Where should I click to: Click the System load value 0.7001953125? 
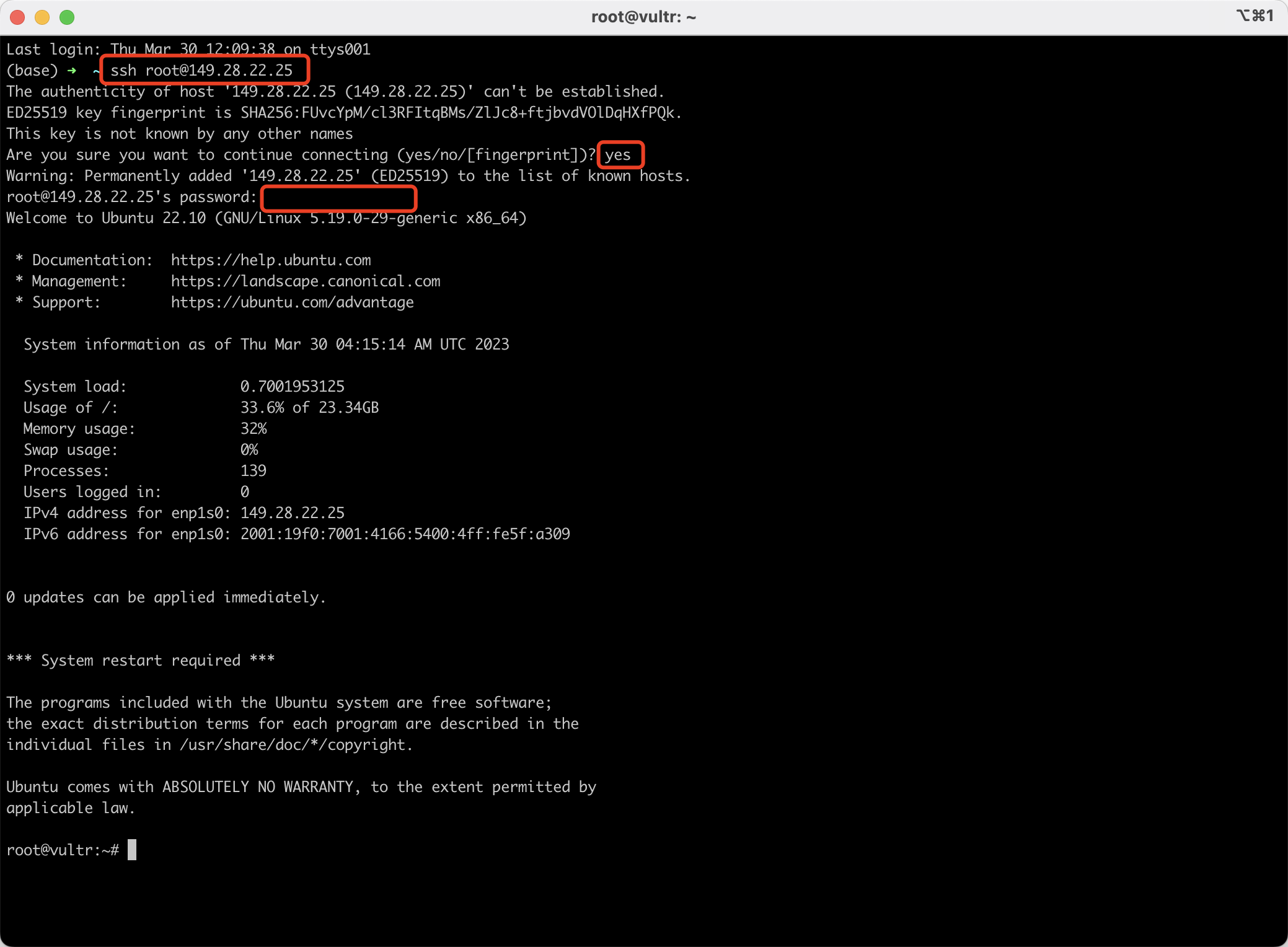[x=293, y=387]
